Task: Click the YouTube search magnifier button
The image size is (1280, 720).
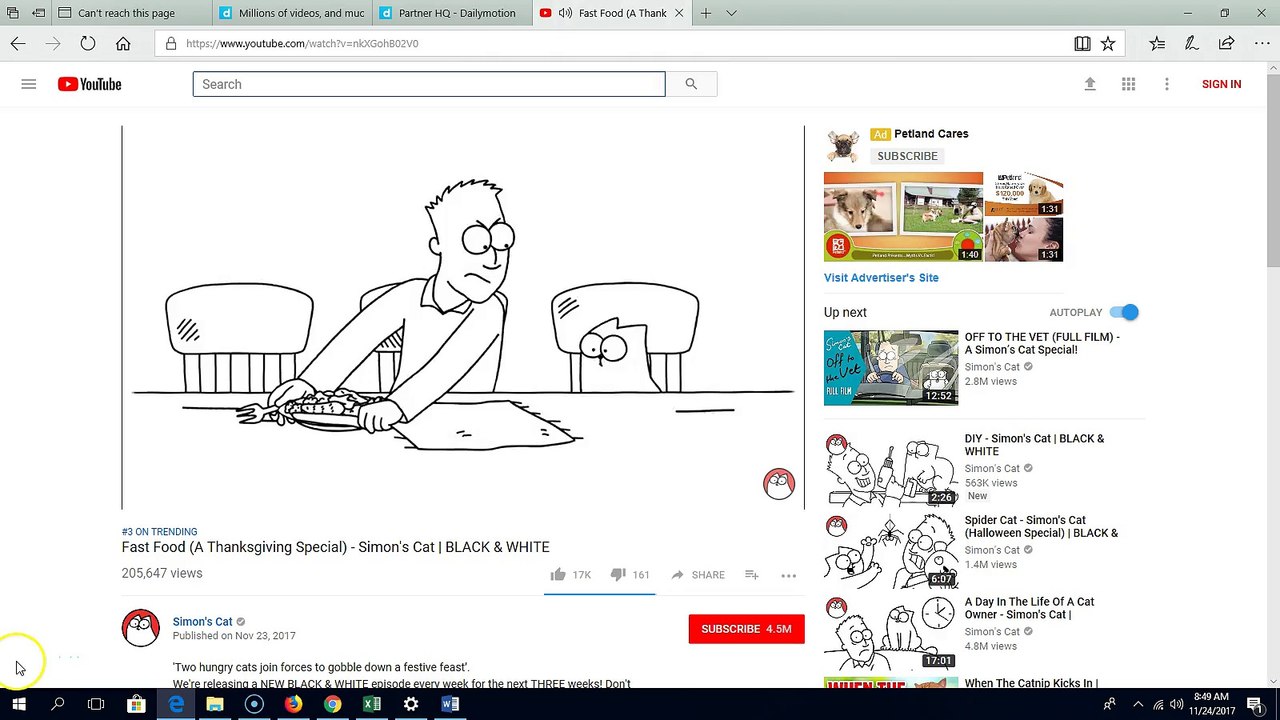Action: pyautogui.click(x=691, y=84)
